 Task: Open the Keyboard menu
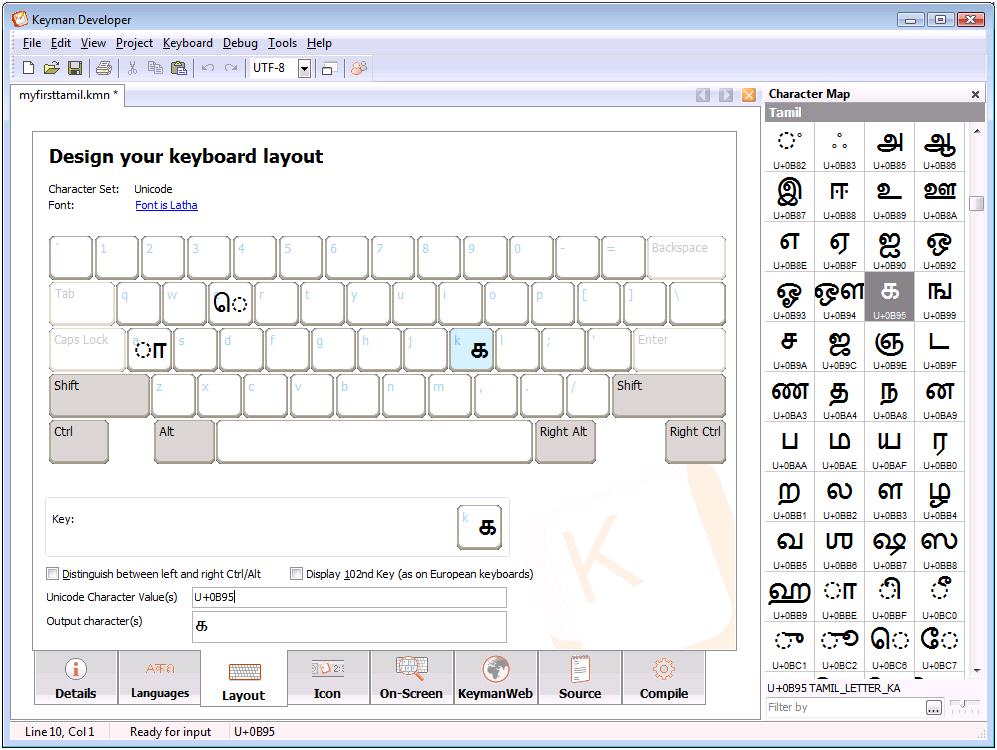click(x=188, y=43)
